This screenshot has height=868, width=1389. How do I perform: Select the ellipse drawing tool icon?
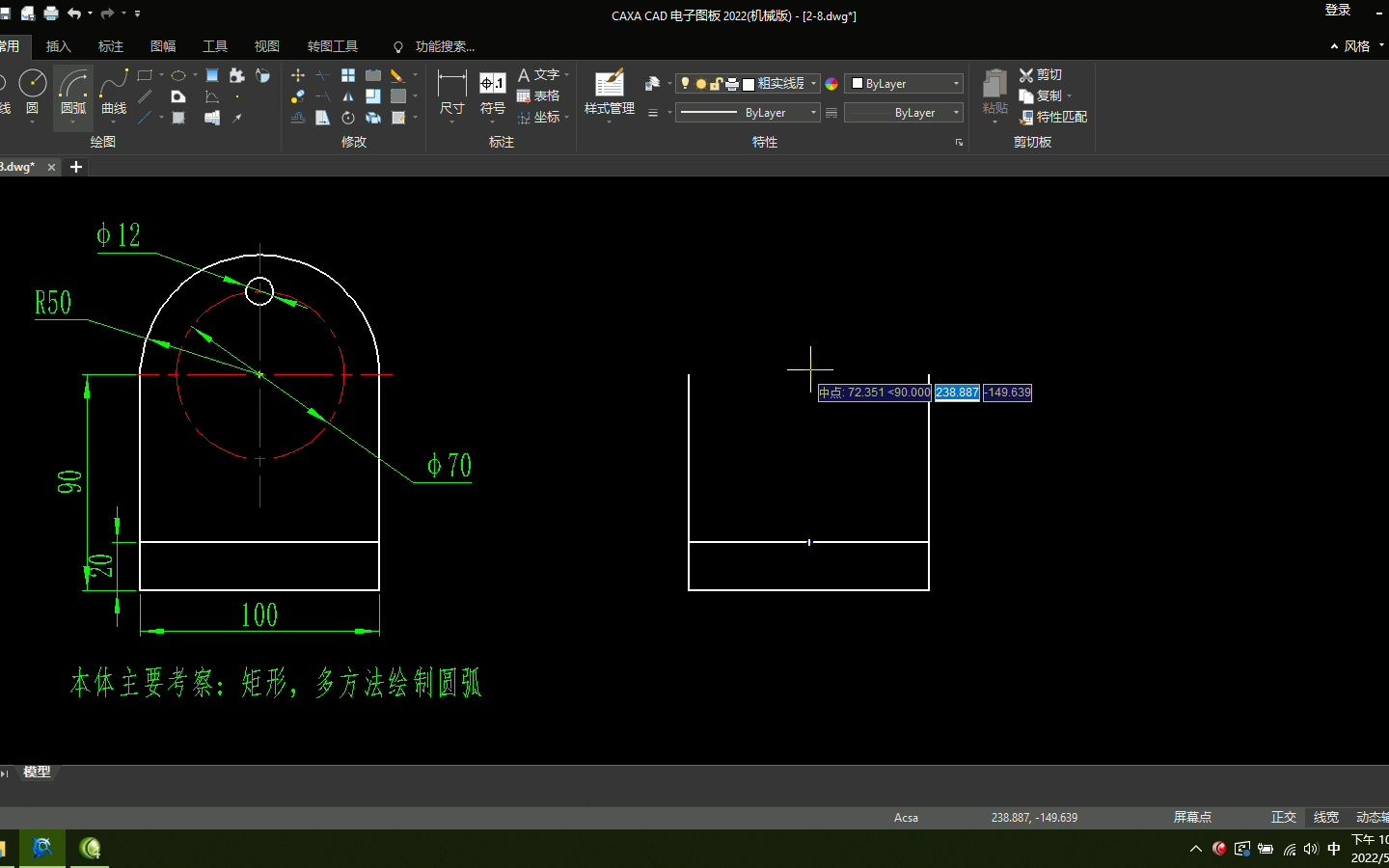click(x=178, y=75)
